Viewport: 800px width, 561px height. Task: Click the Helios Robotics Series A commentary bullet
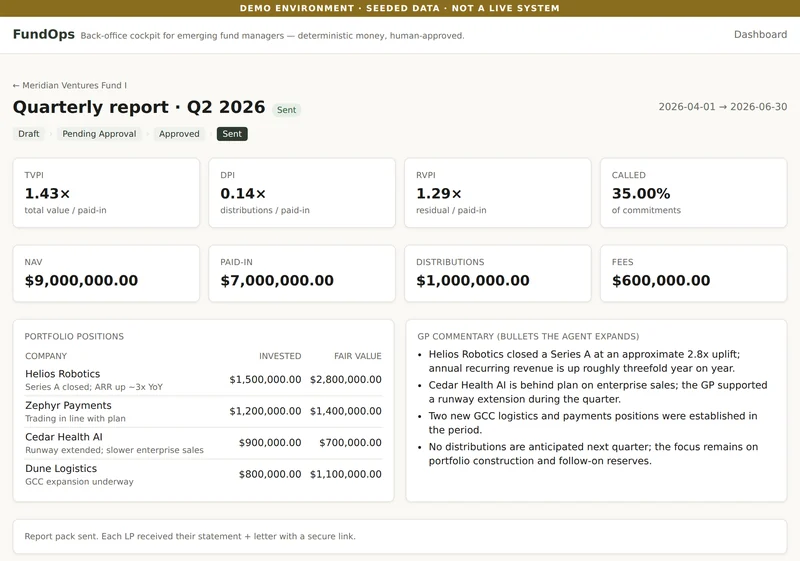point(584,361)
